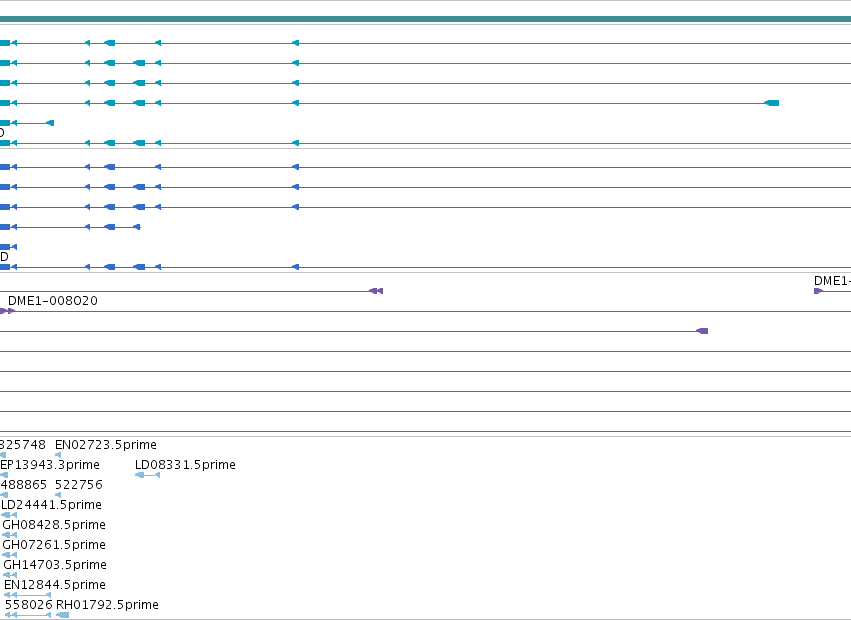Select the GH07261.5prime label

pos(54,545)
